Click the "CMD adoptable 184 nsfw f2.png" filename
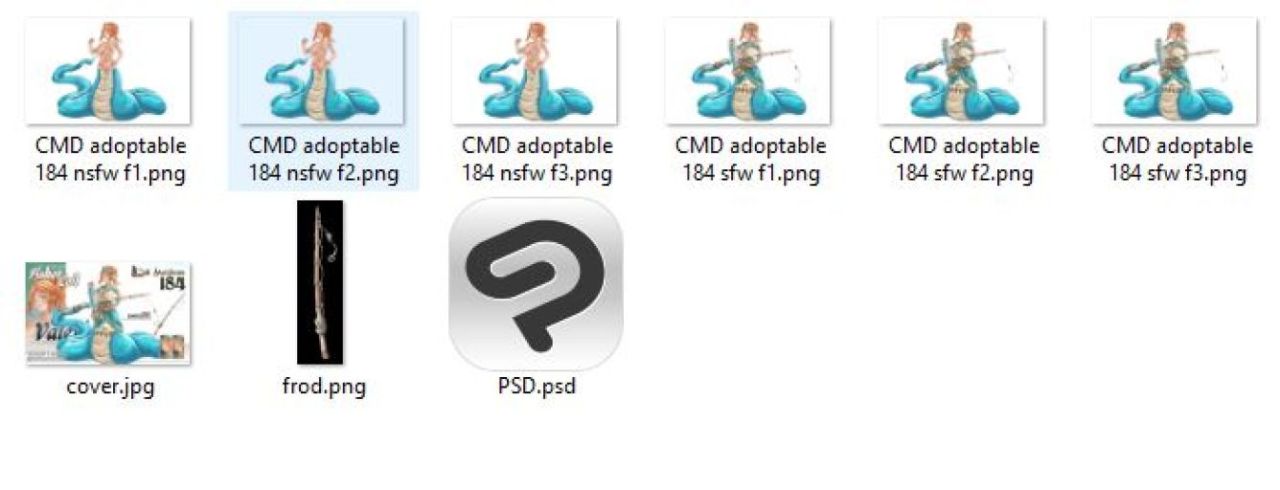The width and height of the screenshot is (1280, 490). tap(323, 160)
